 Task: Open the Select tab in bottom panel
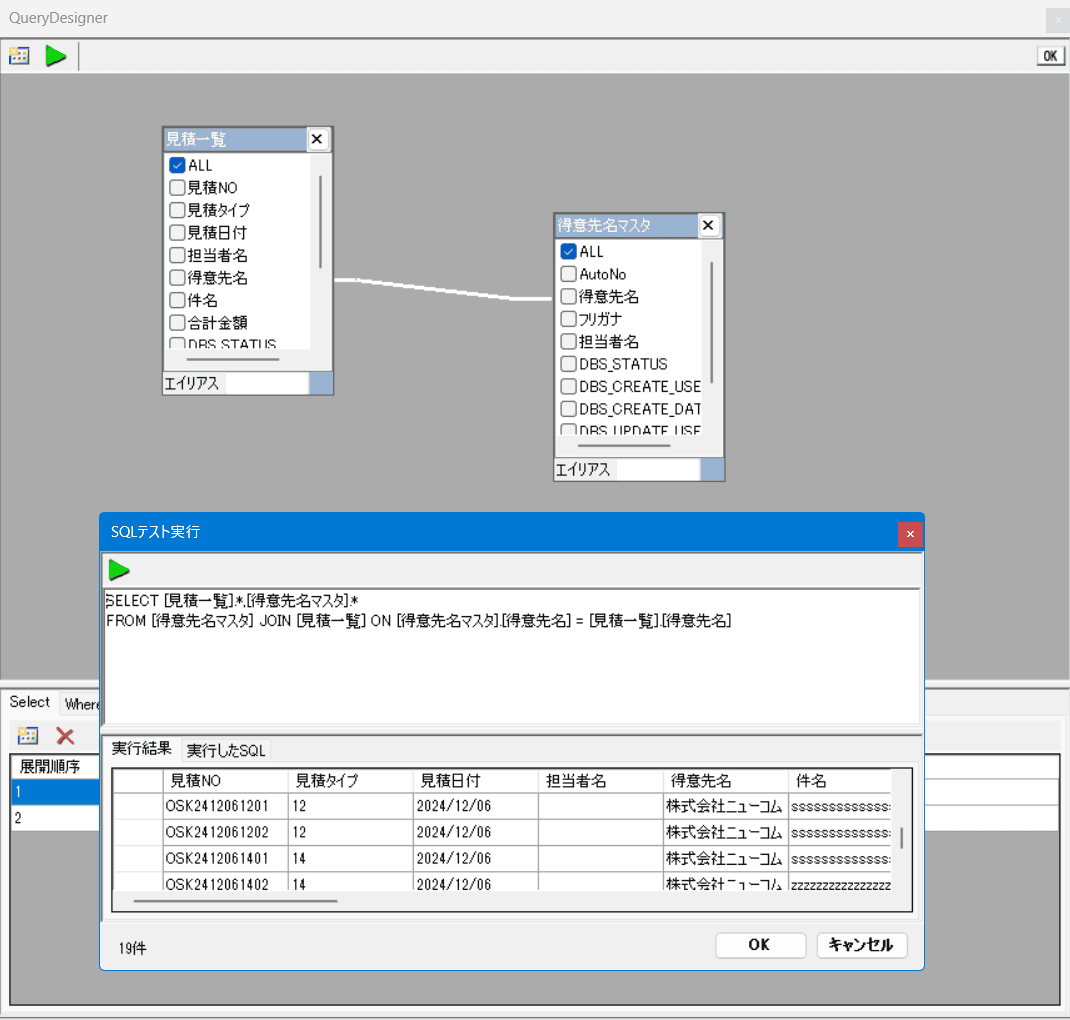tap(30, 702)
